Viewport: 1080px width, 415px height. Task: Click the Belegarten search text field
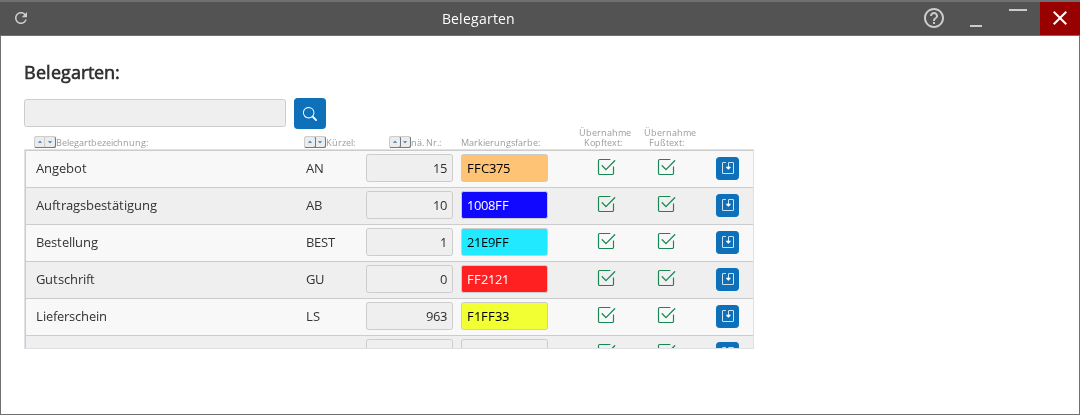click(155, 113)
